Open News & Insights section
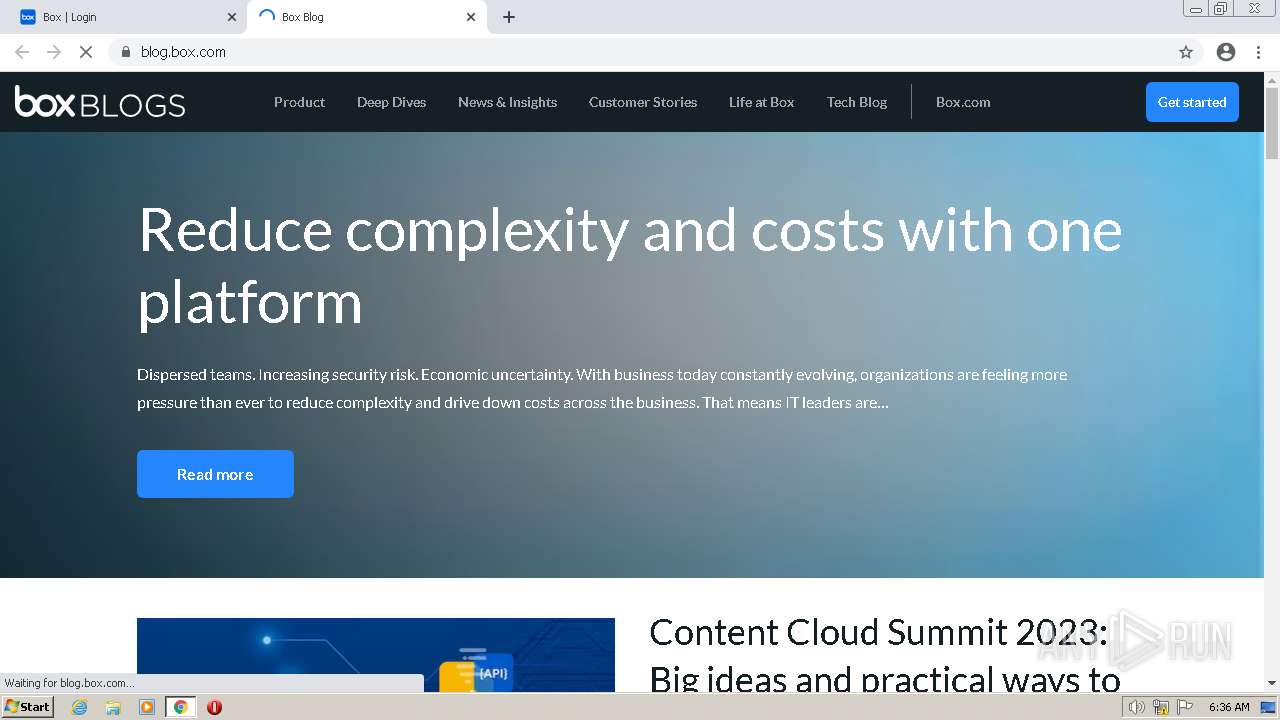Image resolution: width=1280 pixels, height=720 pixels. coord(507,102)
